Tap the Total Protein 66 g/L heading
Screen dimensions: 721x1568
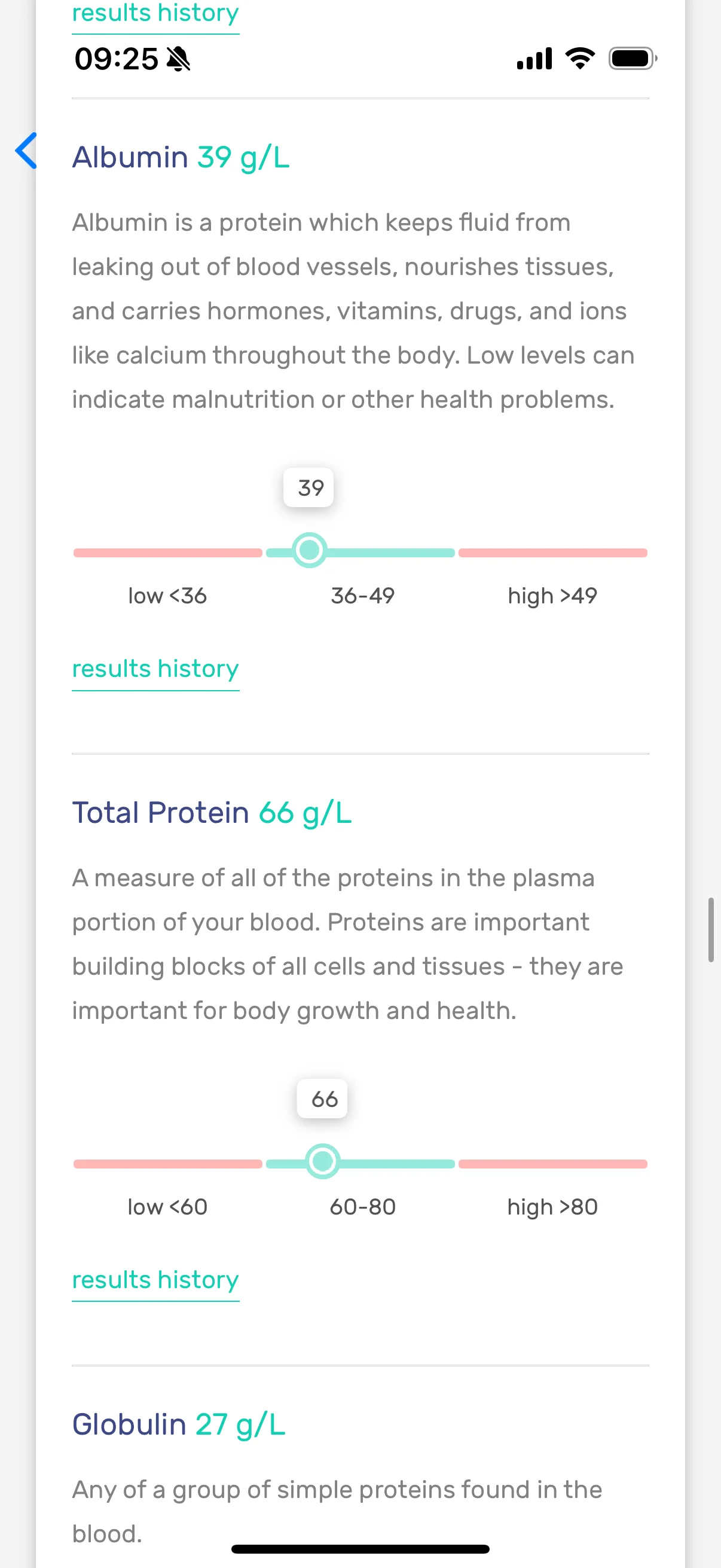point(212,813)
